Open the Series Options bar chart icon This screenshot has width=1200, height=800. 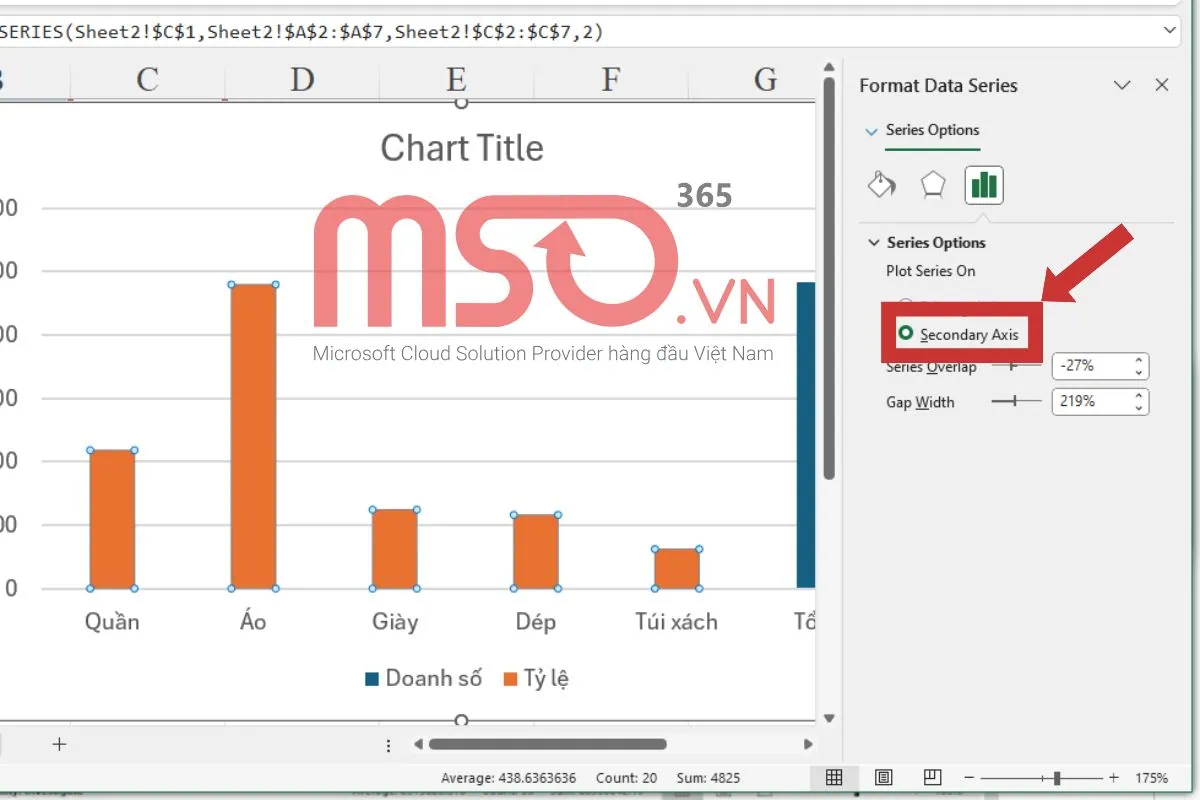point(983,185)
